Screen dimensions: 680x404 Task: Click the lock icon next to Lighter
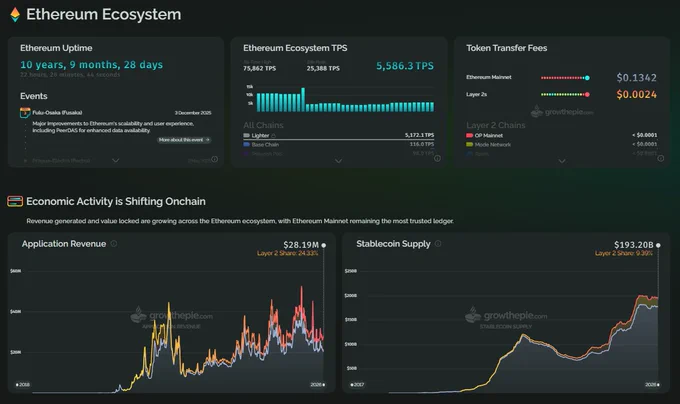[x=273, y=136]
